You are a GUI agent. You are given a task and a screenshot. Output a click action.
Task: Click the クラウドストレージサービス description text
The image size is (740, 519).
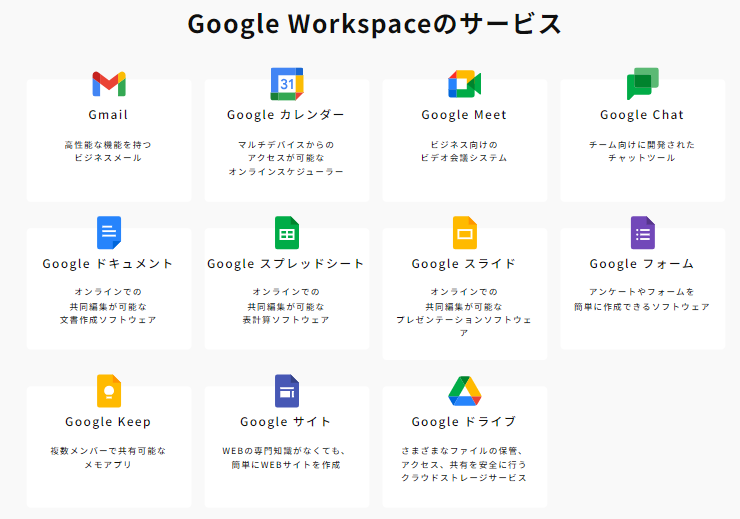464,478
